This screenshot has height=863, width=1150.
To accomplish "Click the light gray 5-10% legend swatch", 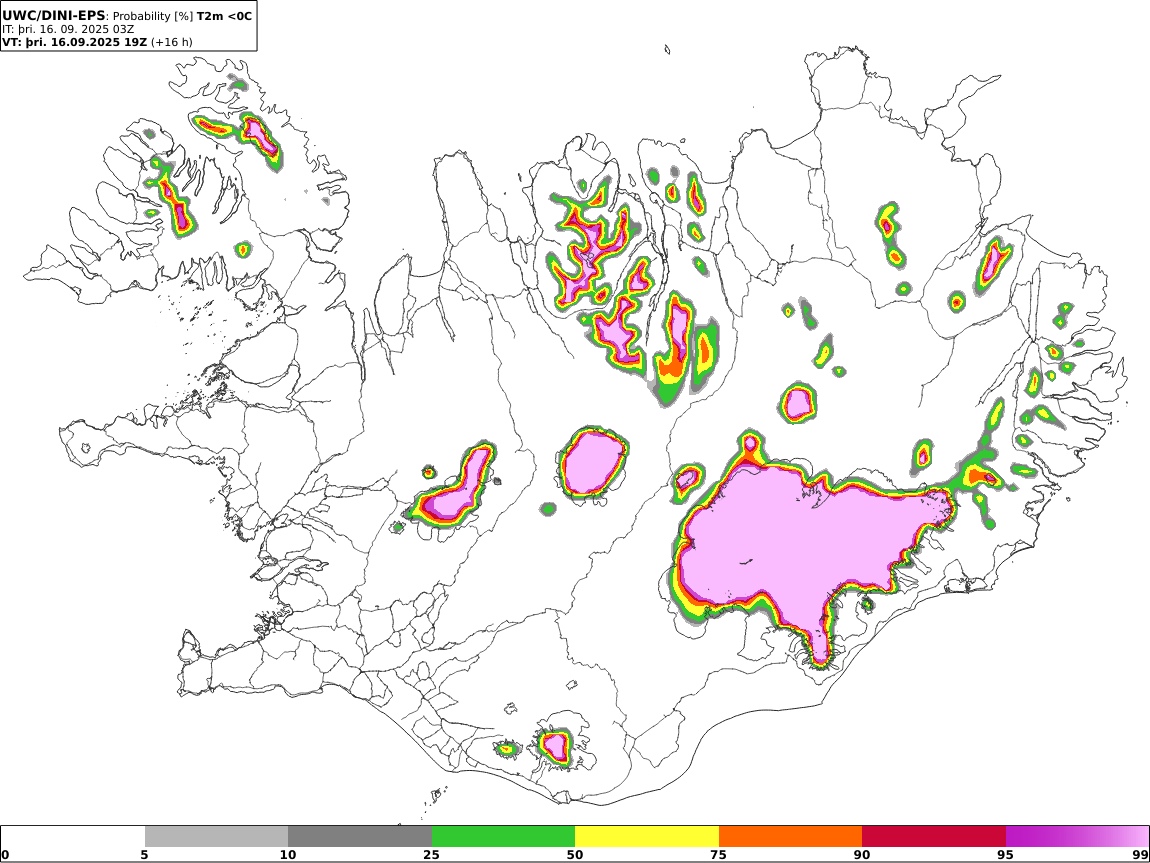I will coord(216,837).
